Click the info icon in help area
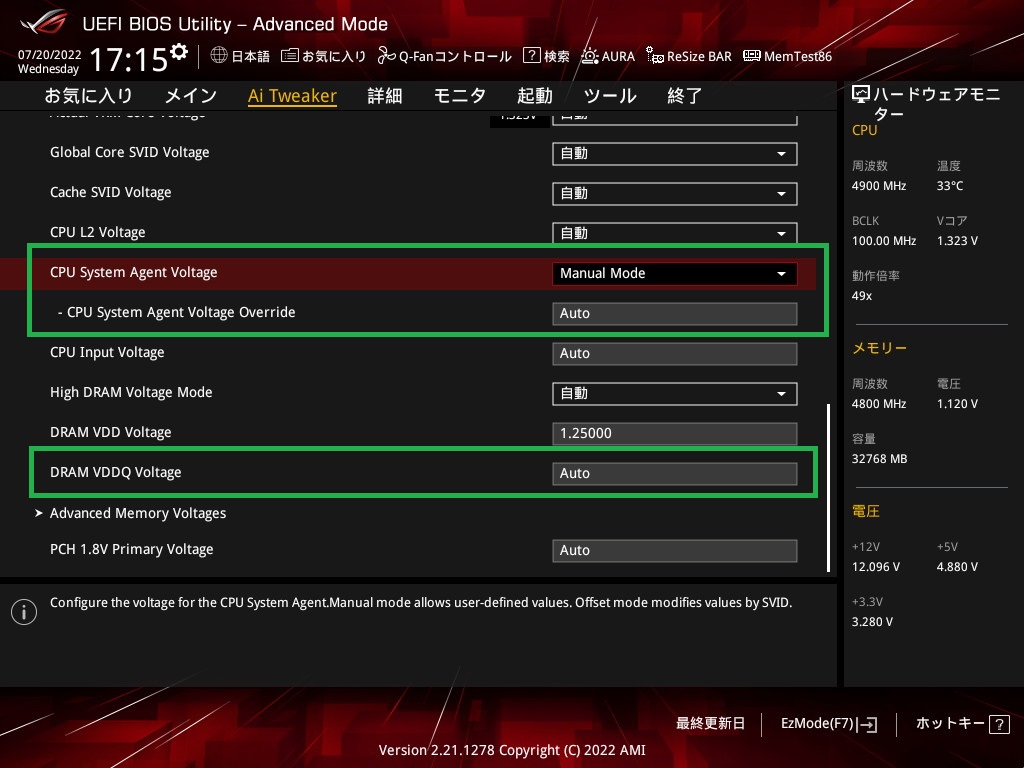The image size is (1024, 768). (23, 611)
